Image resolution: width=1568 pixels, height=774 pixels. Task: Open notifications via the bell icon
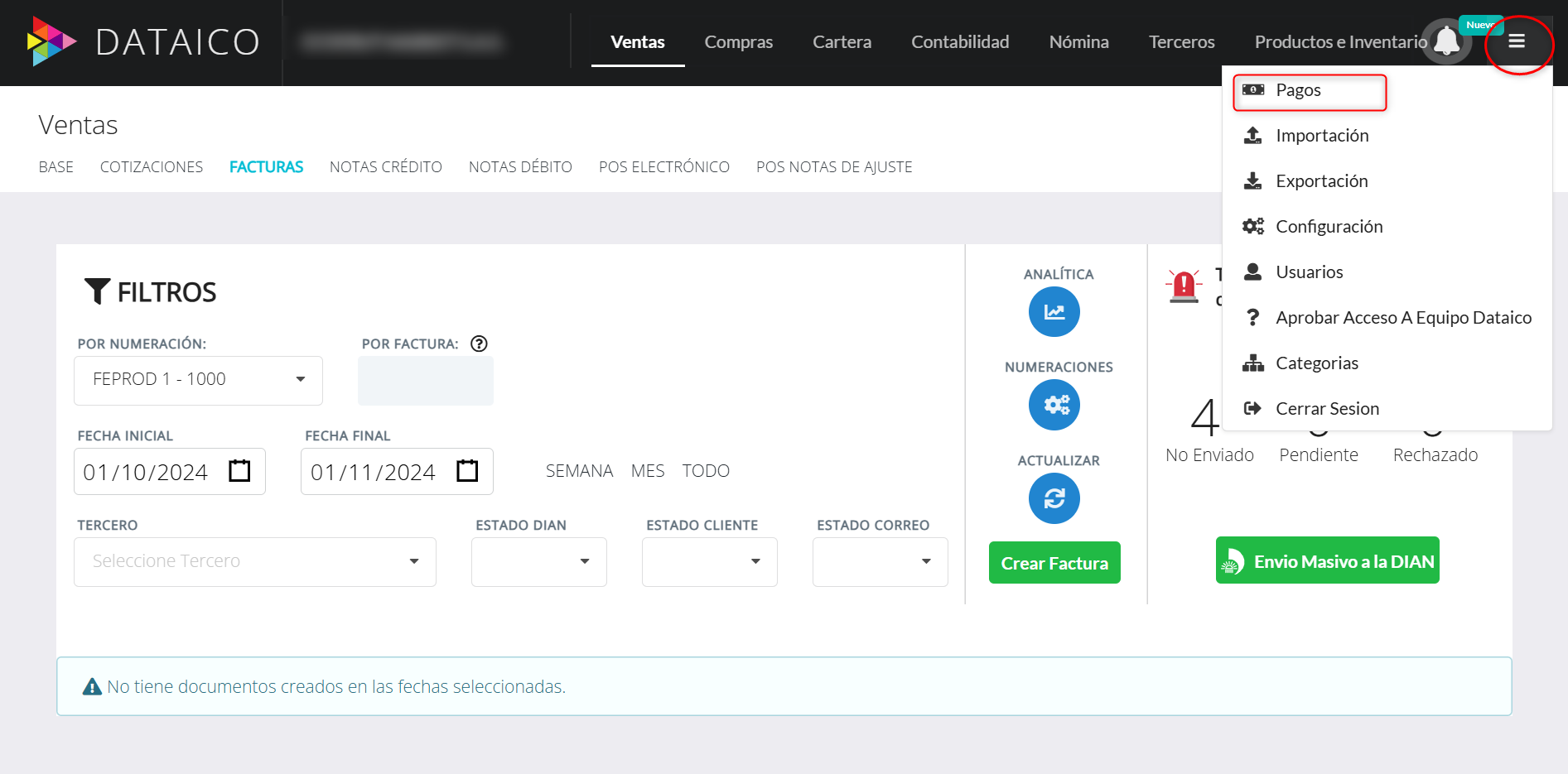pyautogui.click(x=1446, y=41)
